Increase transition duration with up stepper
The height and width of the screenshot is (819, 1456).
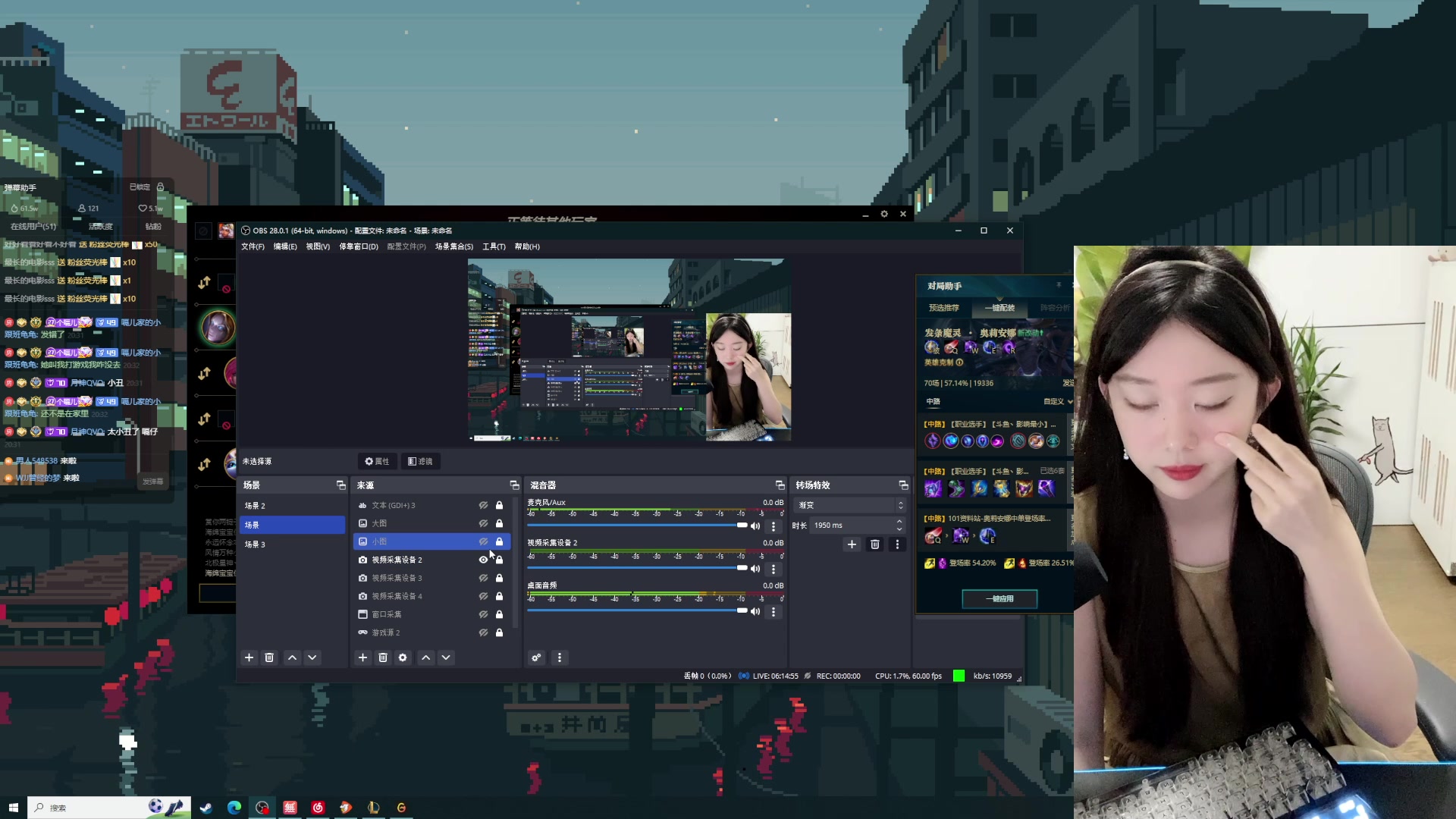[x=899, y=522]
